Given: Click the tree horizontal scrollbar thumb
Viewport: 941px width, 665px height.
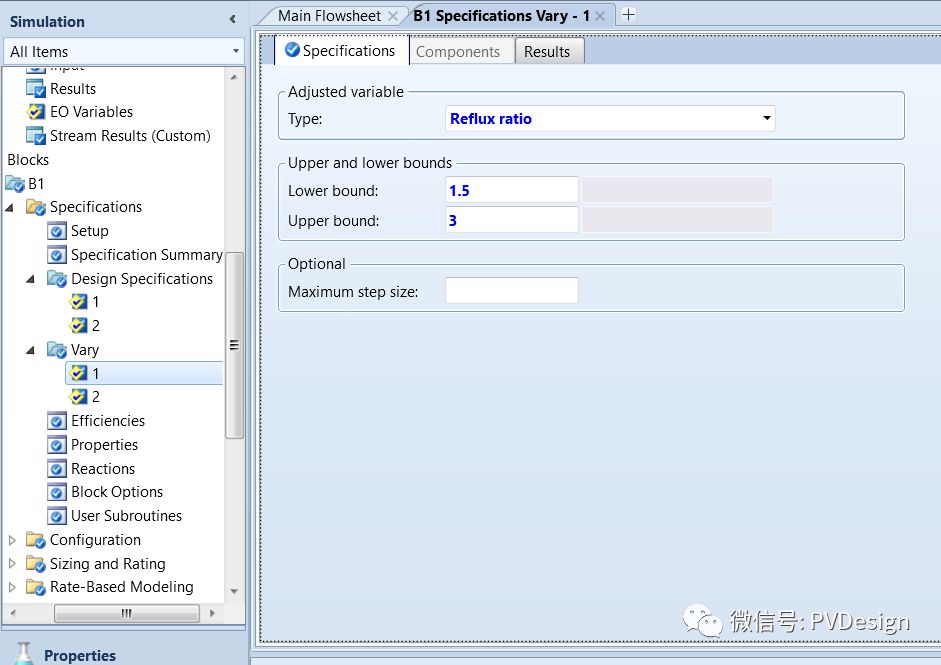Looking at the screenshot, I should (x=127, y=613).
